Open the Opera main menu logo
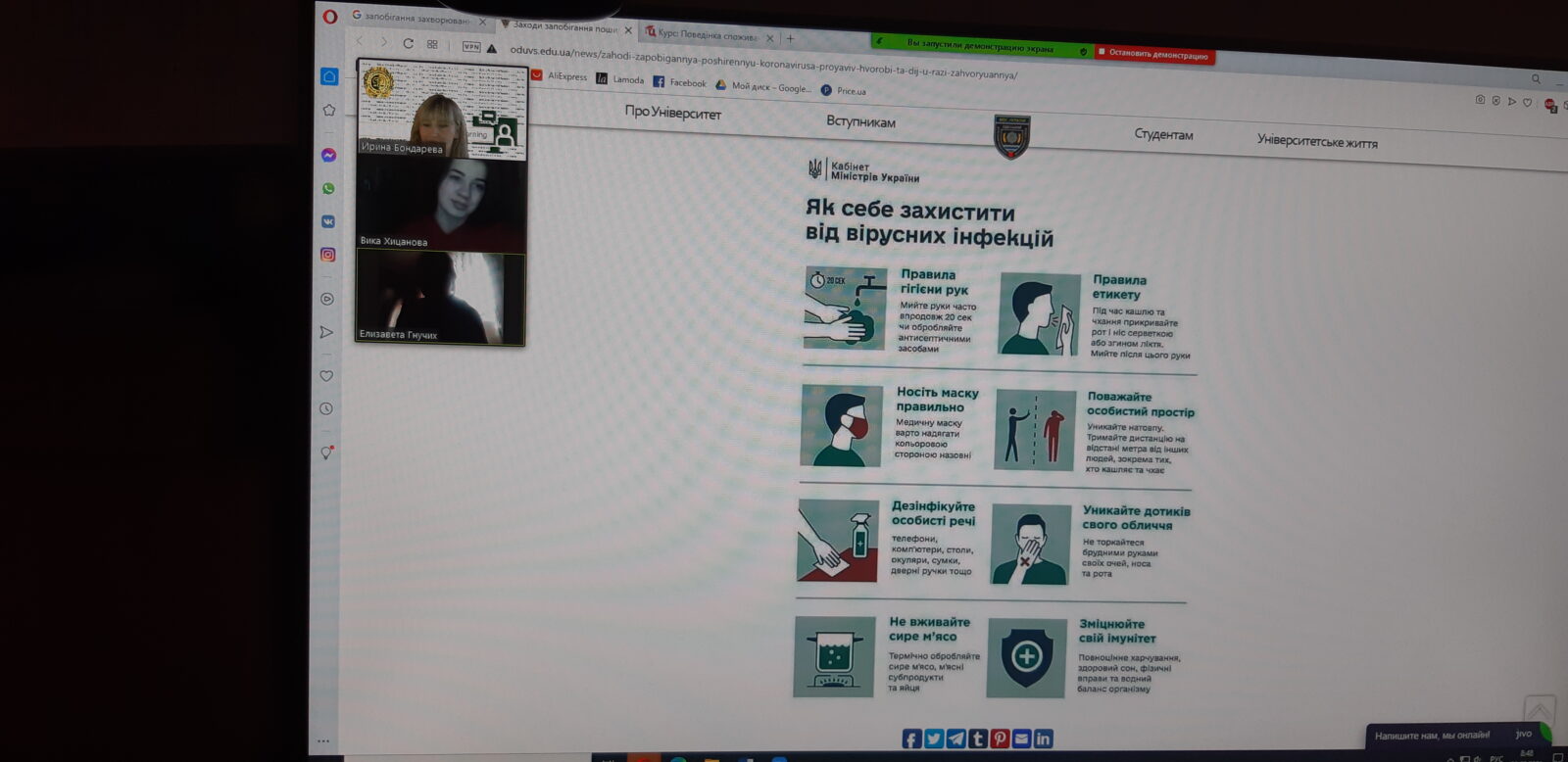The height and width of the screenshot is (762, 1568). click(330, 16)
